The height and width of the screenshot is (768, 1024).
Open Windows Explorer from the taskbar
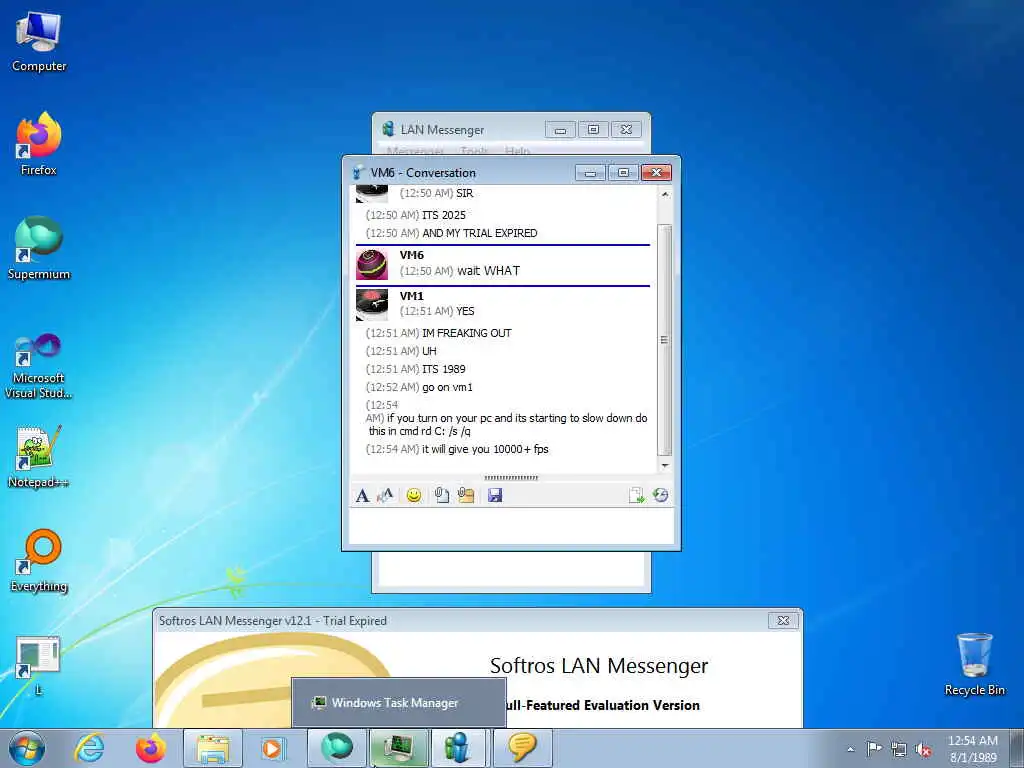click(x=213, y=748)
